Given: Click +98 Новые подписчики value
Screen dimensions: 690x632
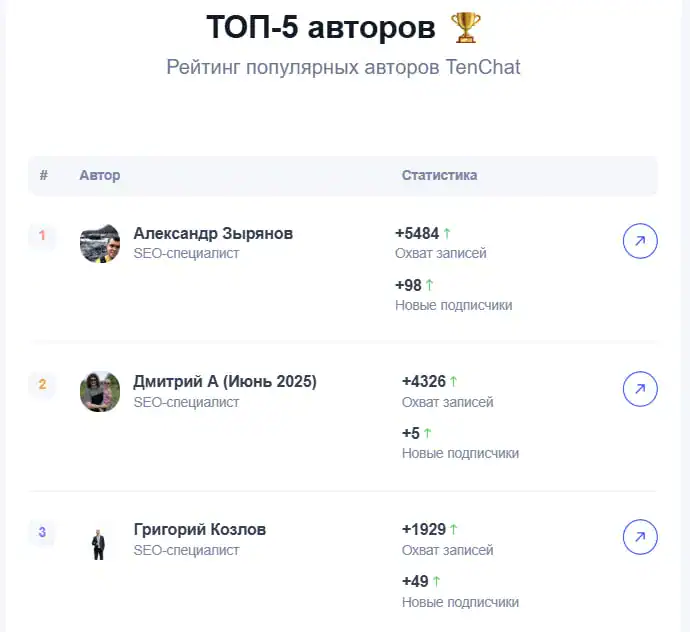Looking at the screenshot, I should [x=408, y=285].
